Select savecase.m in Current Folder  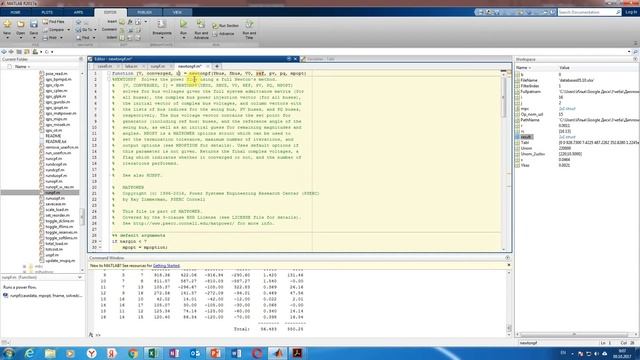coord(55,204)
